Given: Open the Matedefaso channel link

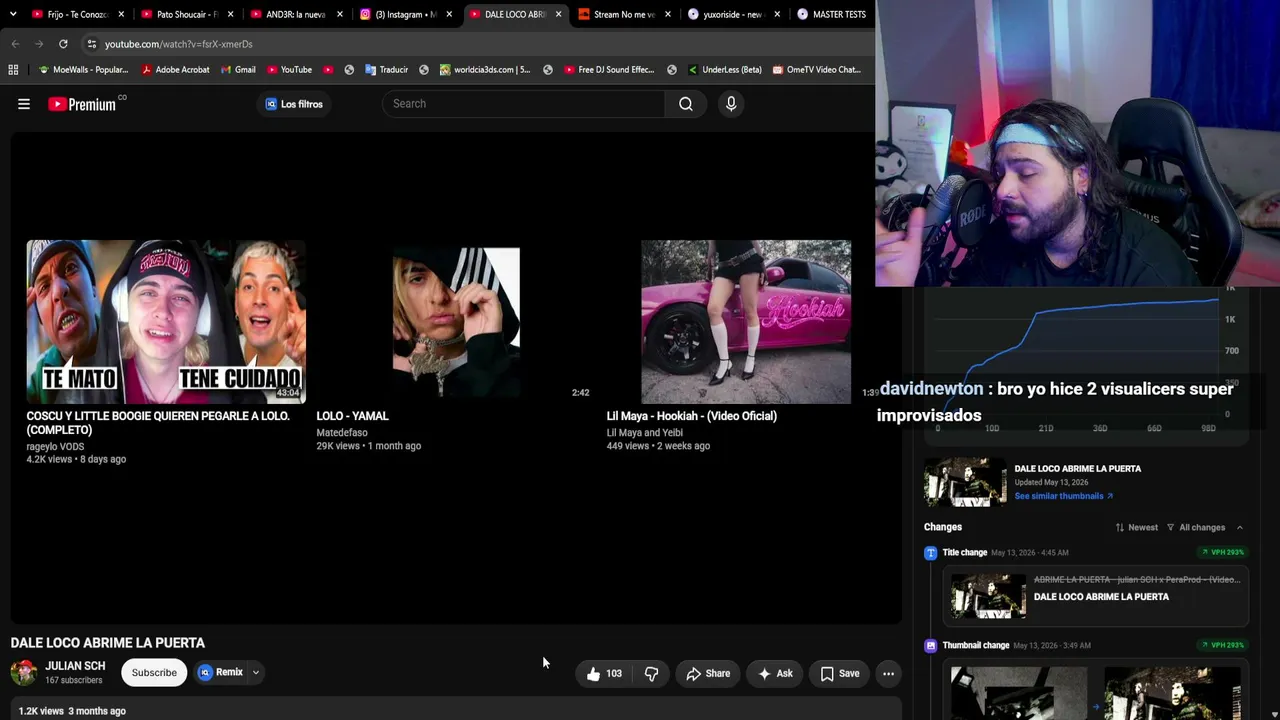Looking at the screenshot, I should [x=342, y=433].
